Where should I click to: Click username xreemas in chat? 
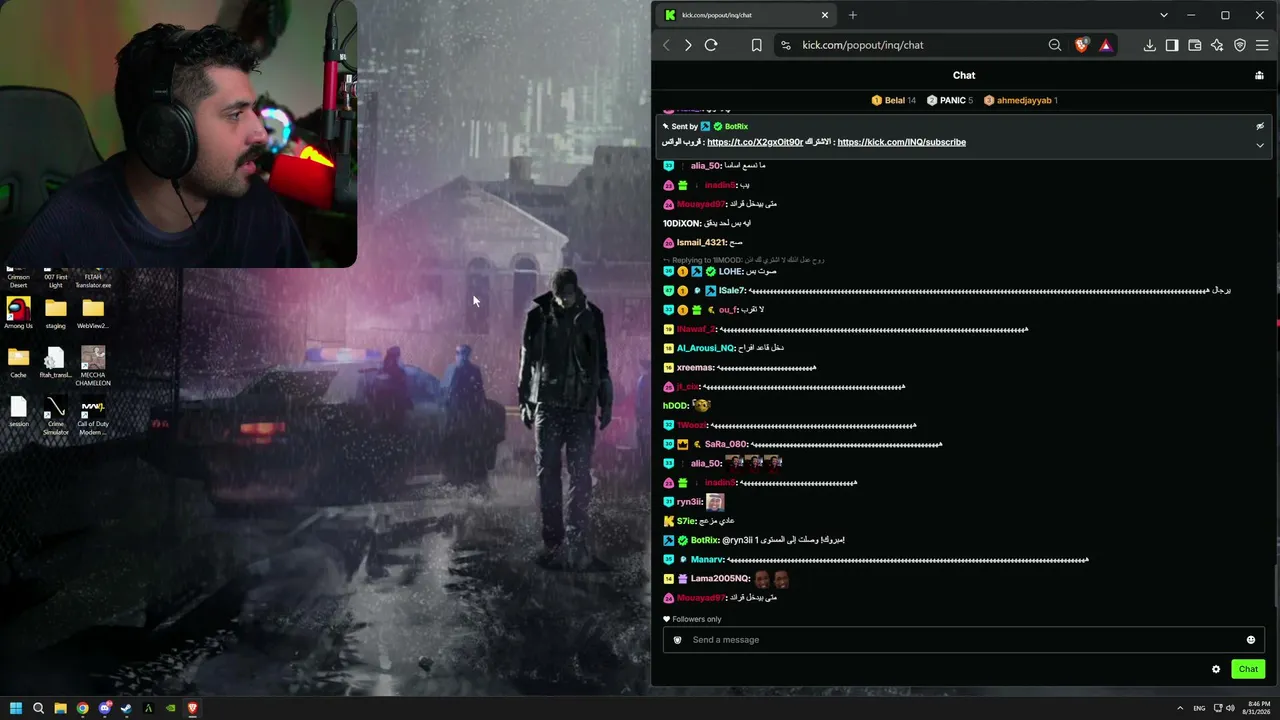[695, 368]
